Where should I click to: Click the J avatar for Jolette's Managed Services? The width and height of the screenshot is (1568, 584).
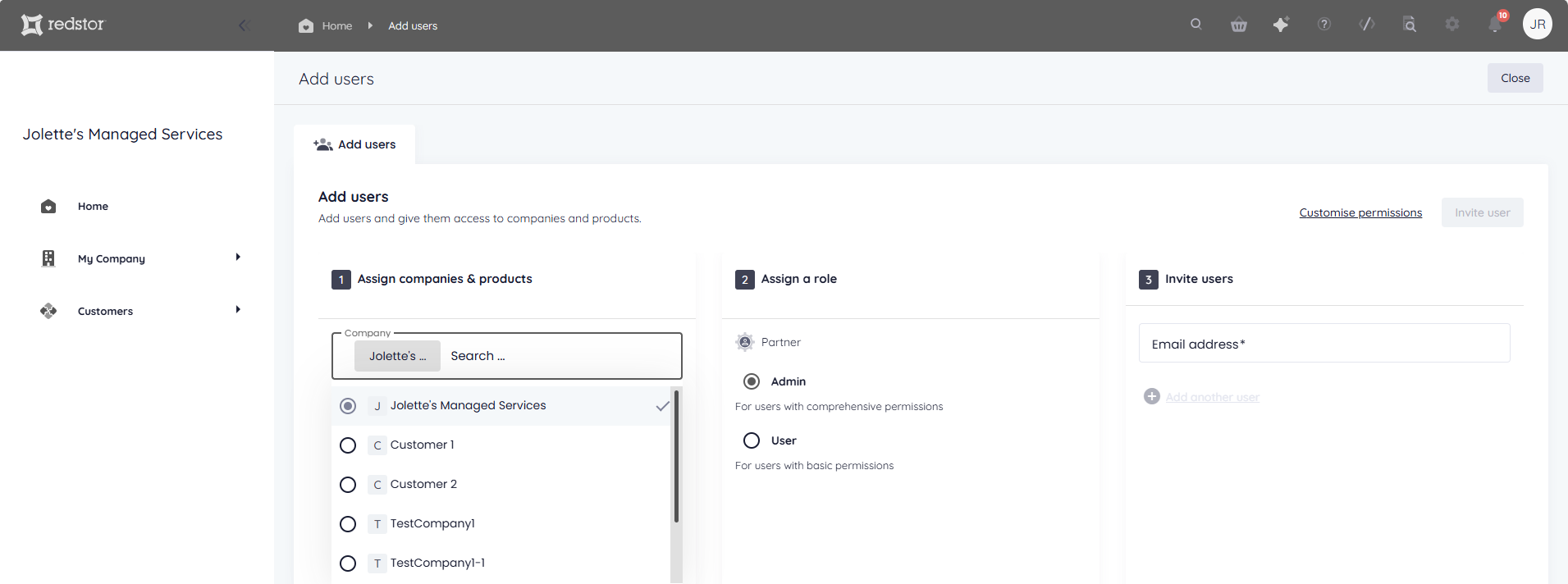pos(377,406)
